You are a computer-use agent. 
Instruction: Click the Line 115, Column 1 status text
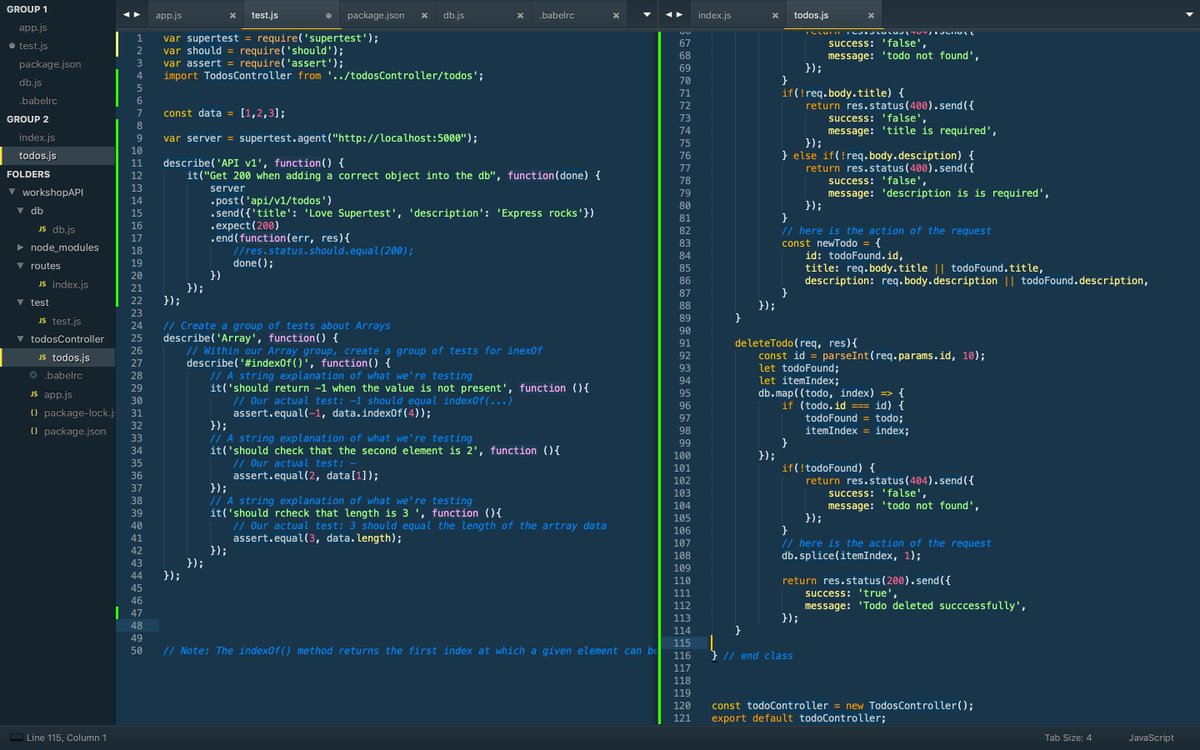[x=67, y=738]
